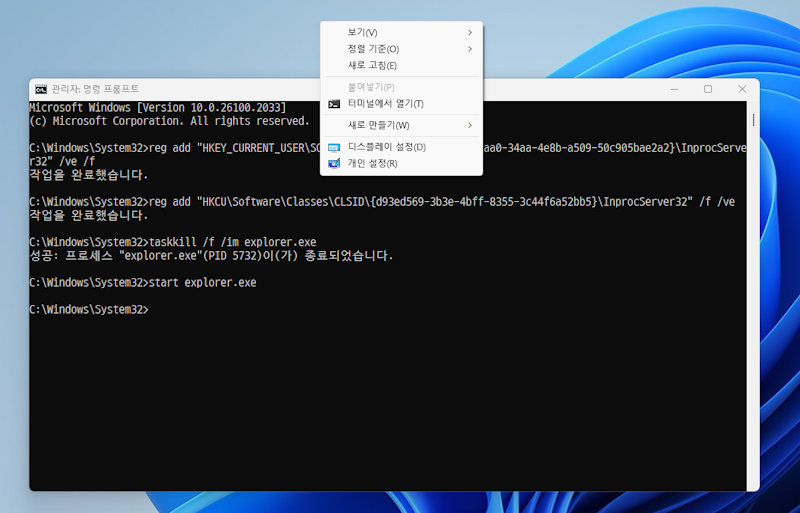Close the Command Prompt window
This screenshot has width=800, height=513.
(742, 89)
